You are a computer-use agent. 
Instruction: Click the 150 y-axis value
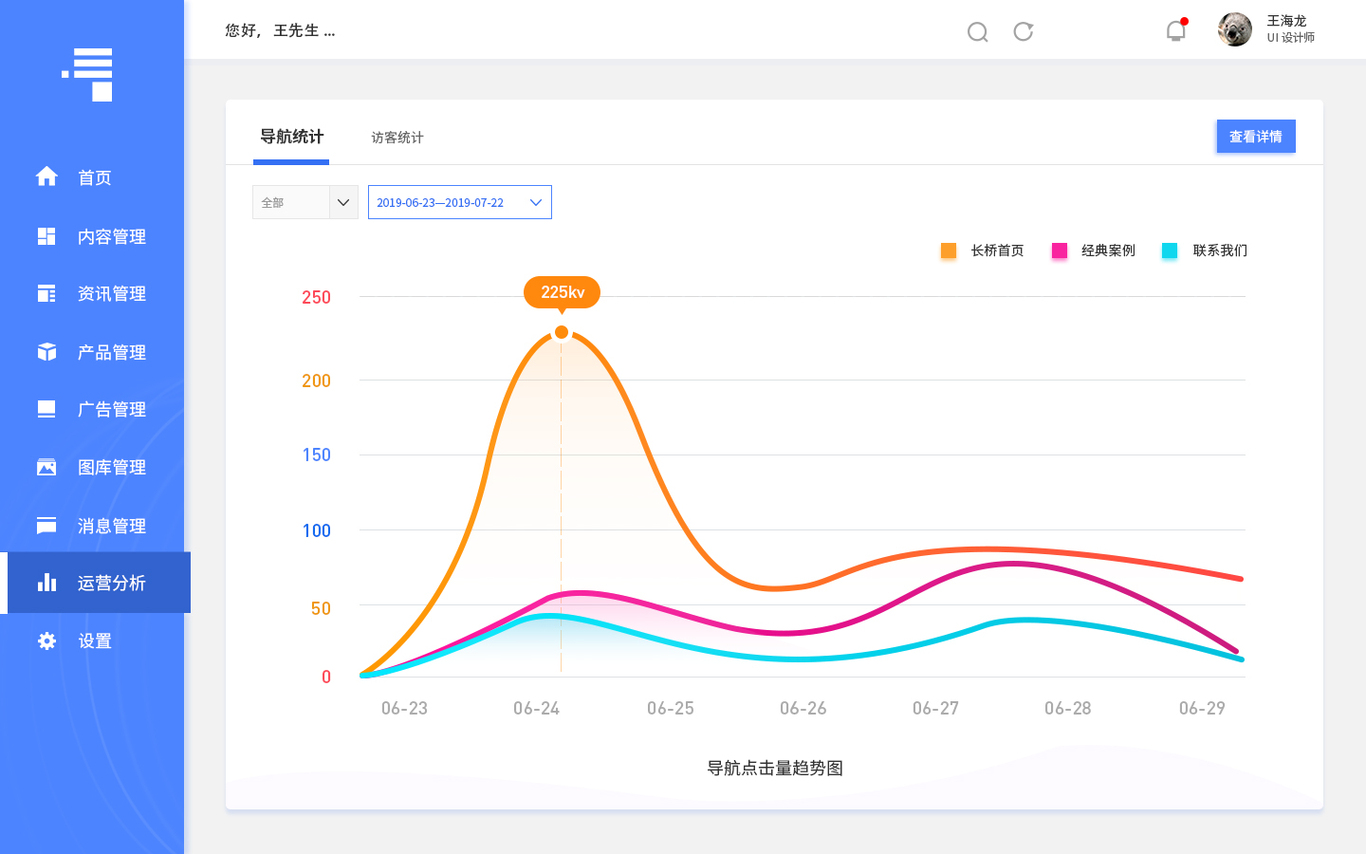click(x=316, y=455)
